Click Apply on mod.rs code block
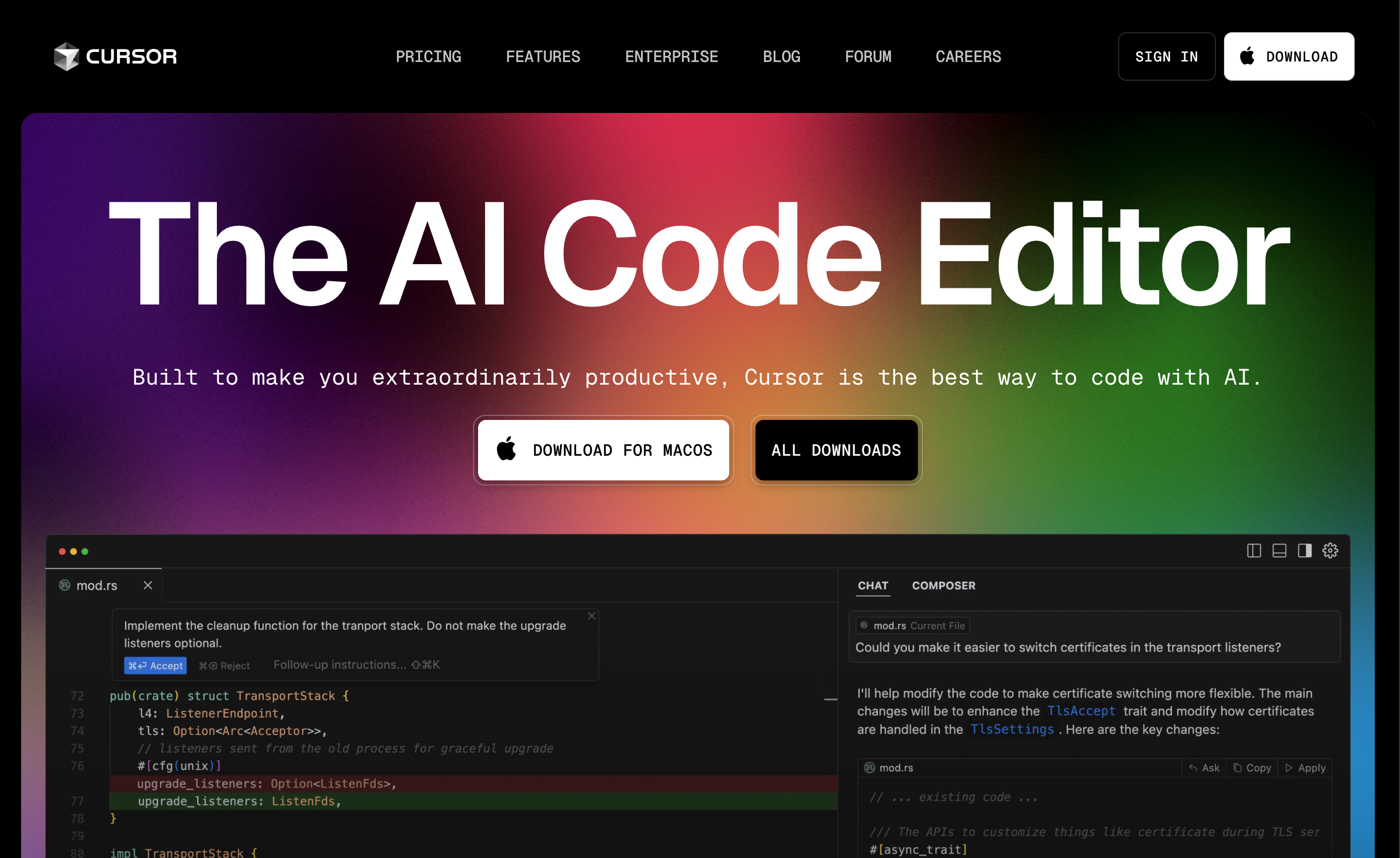The height and width of the screenshot is (858, 1400). (1305, 768)
